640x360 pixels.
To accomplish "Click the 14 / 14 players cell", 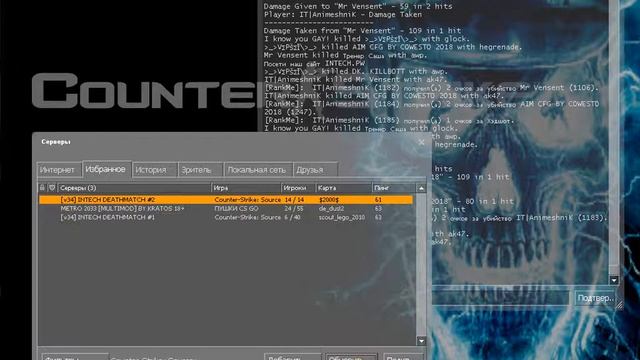I will (x=294, y=200).
